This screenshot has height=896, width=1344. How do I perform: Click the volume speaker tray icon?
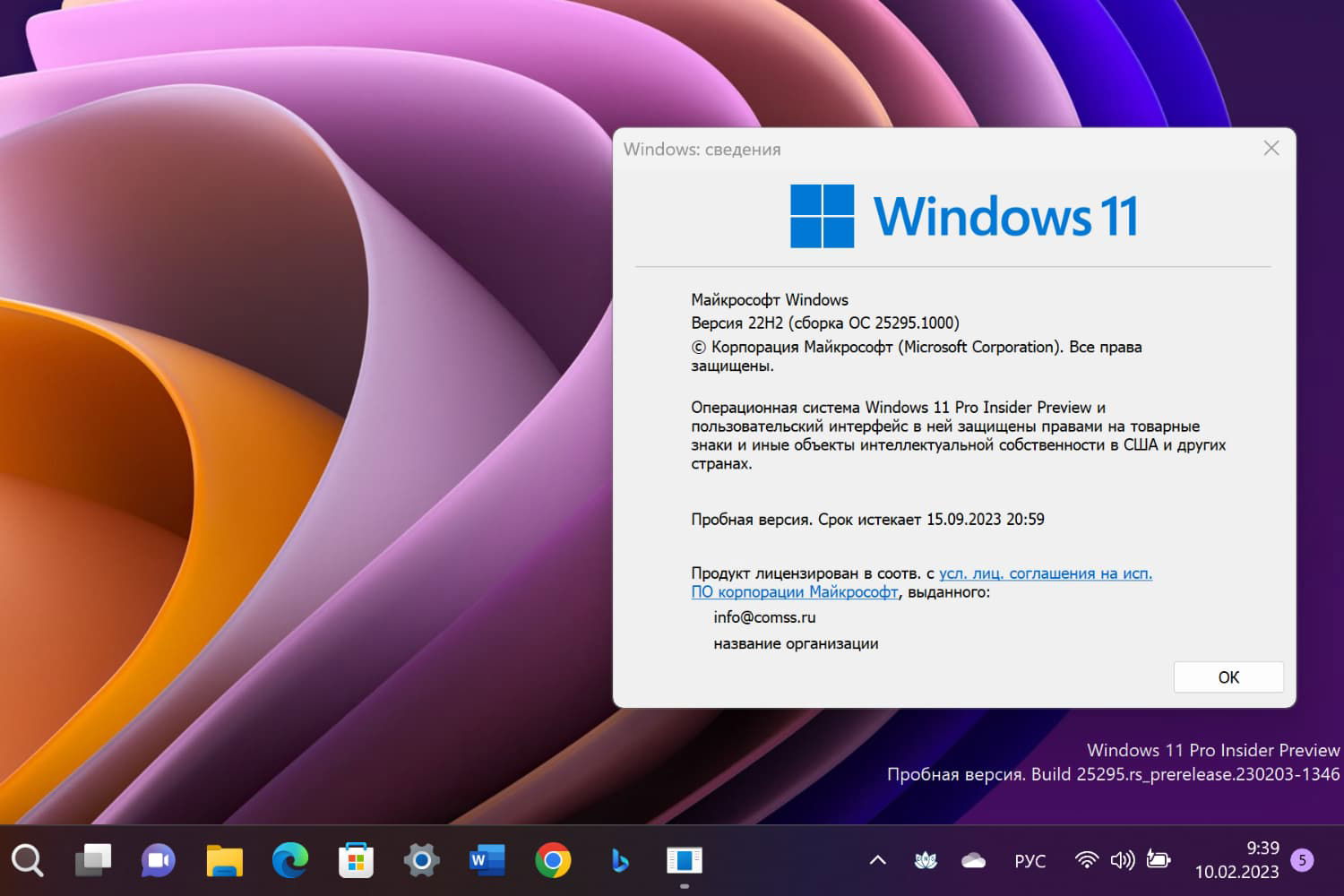tap(1122, 860)
